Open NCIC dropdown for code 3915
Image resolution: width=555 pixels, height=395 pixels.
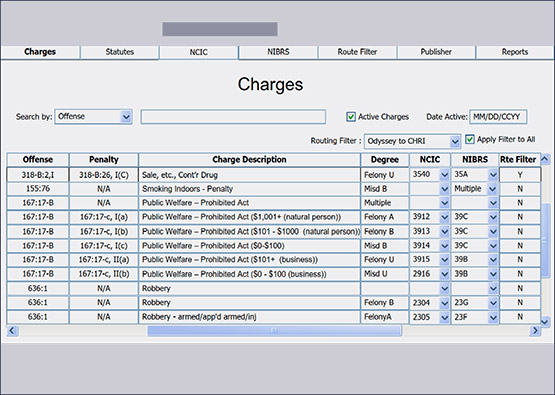tap(444, 259)
